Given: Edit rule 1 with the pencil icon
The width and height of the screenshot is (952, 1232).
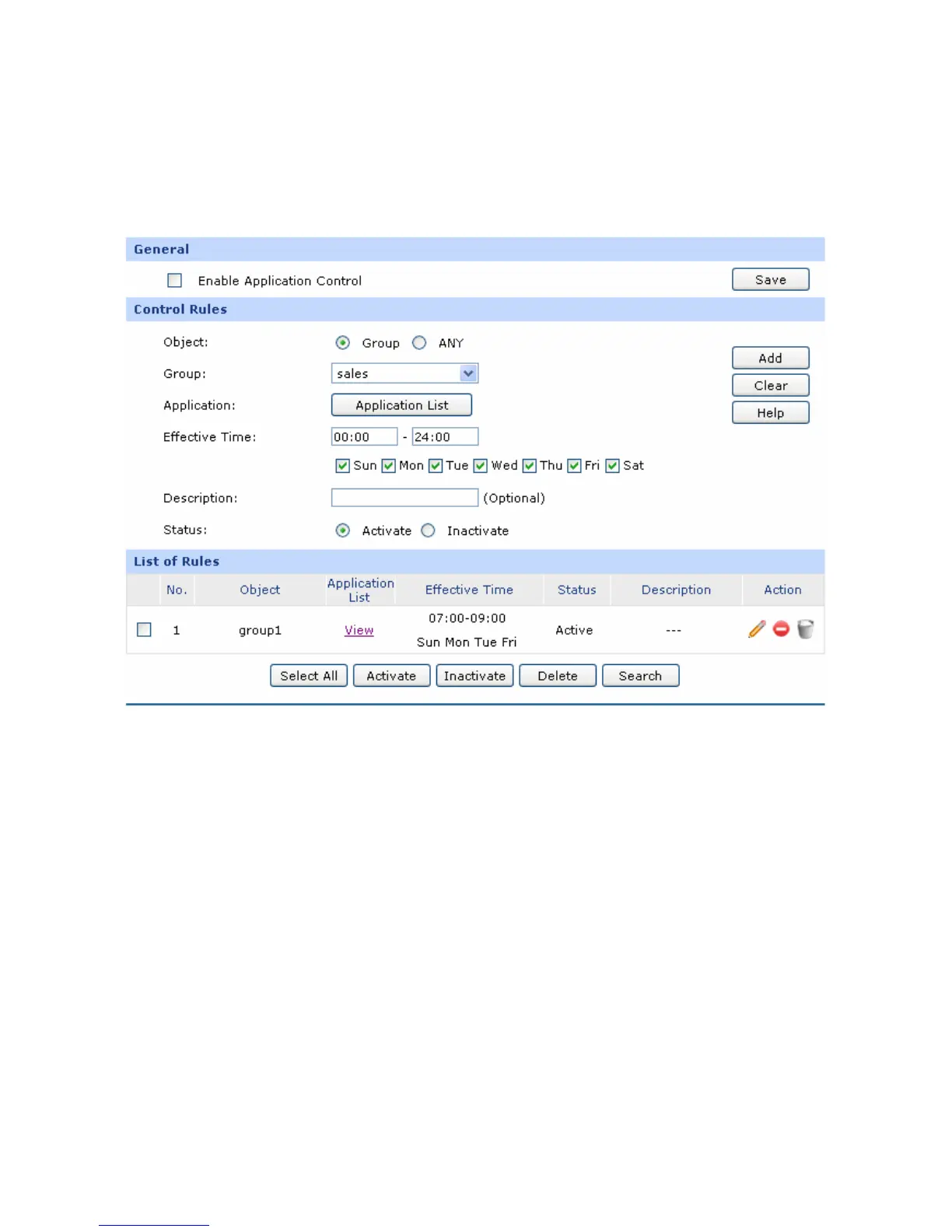Looking at the screenshot, I should click(757, 629).
